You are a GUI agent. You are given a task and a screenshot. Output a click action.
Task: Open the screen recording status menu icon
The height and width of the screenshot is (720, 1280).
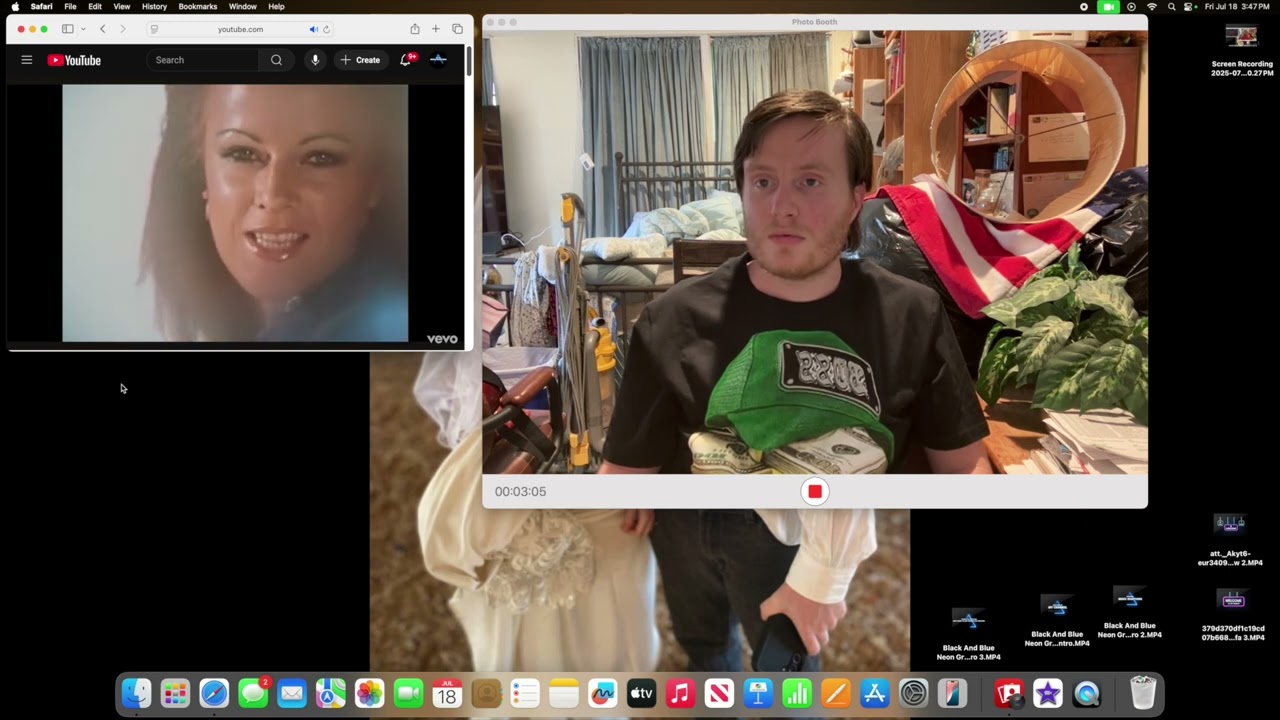pos(1084,6)
